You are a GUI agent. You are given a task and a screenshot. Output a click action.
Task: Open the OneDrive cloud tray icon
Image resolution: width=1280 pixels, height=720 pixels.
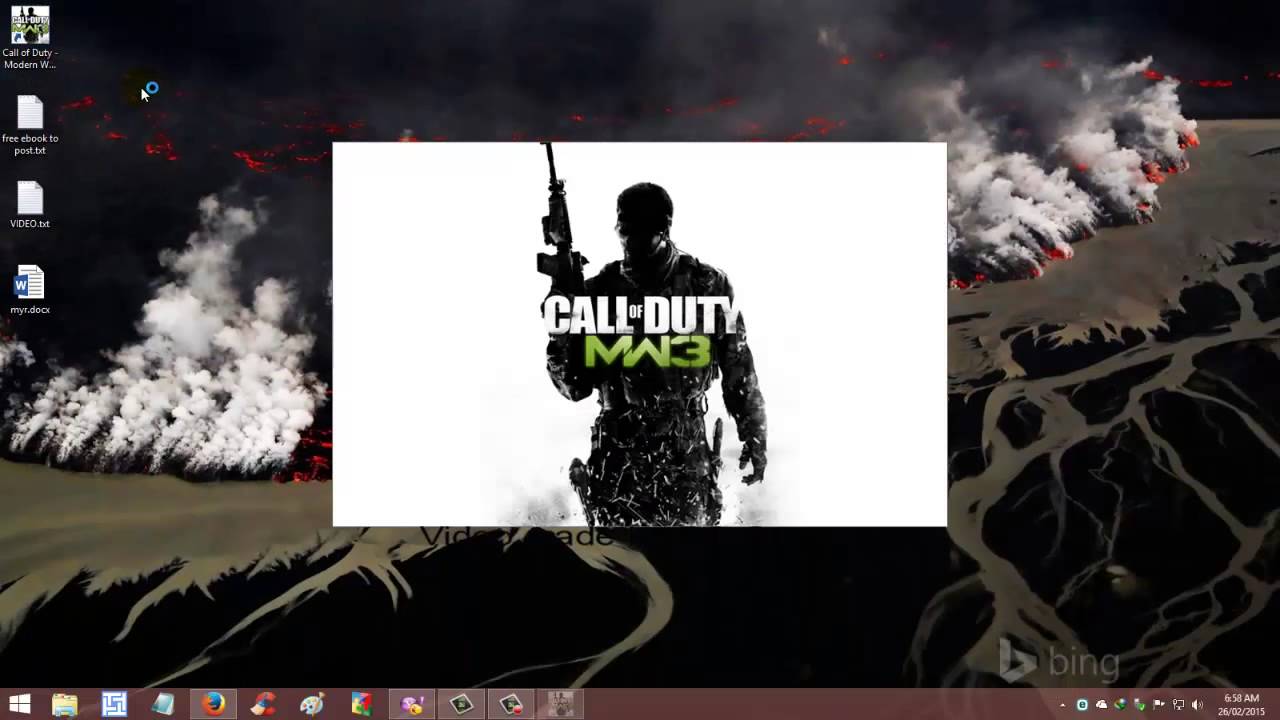(1102, 705)
